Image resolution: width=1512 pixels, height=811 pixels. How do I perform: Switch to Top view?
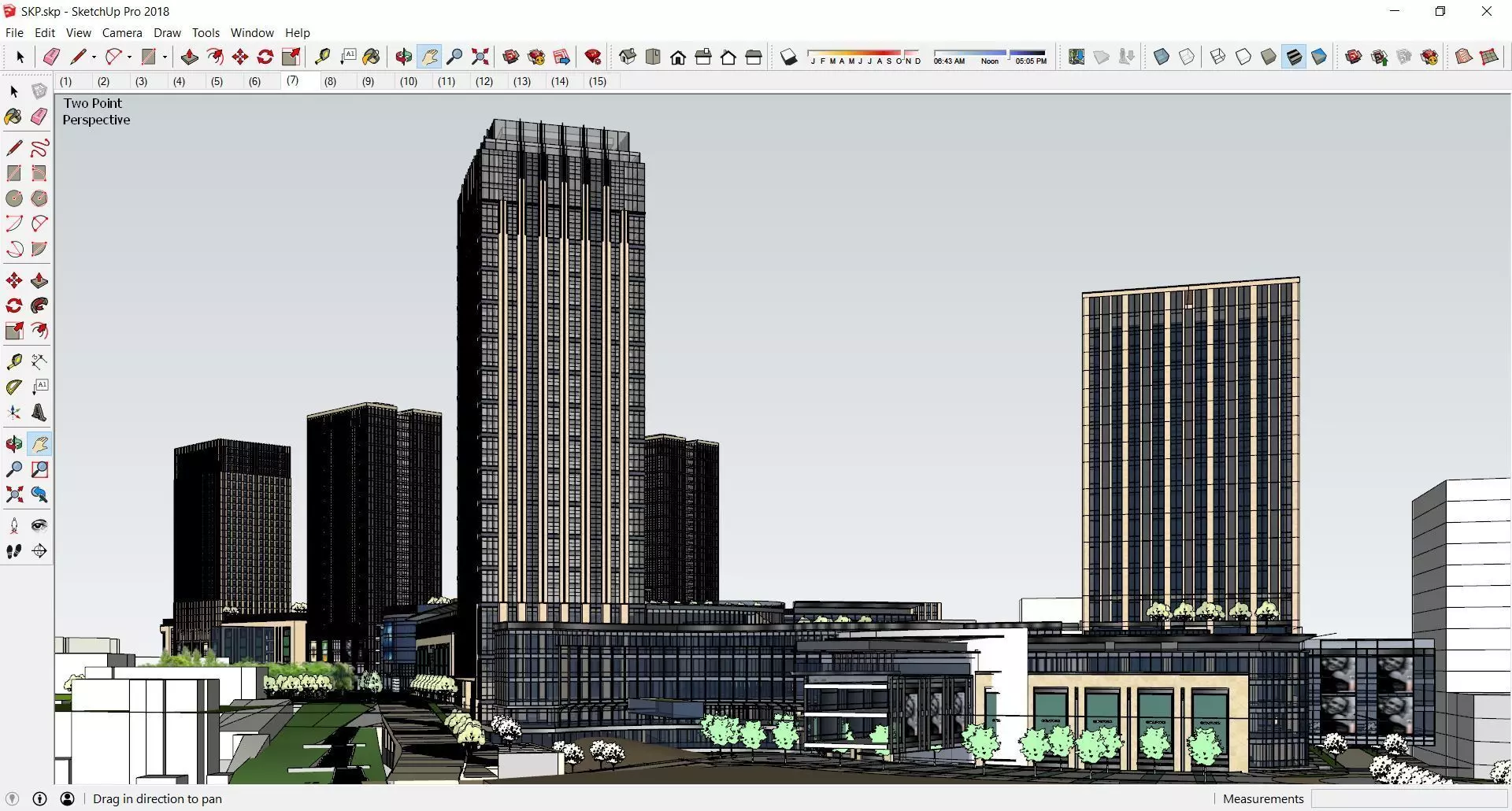[x=653, y=57]
